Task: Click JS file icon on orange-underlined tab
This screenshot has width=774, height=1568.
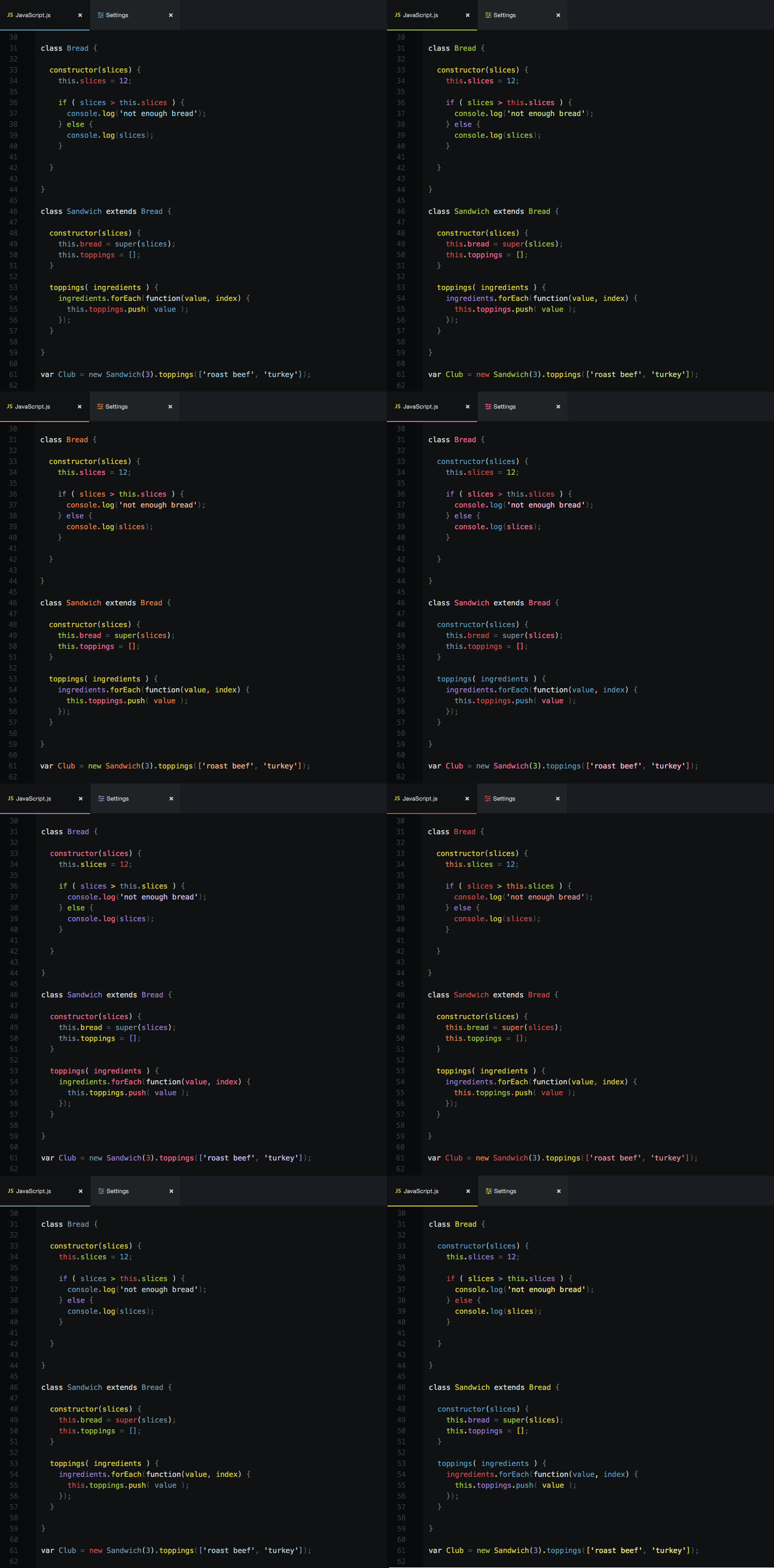Action: coord(9,406)
